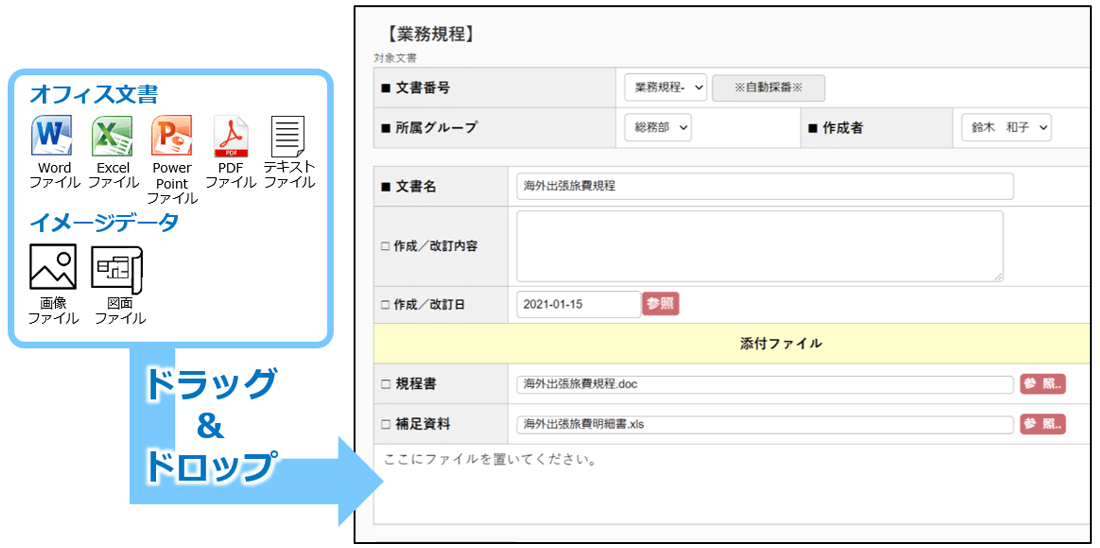Click the text file document icon
The height and width of the screenshot is (548, 1100).
point(288,136)
